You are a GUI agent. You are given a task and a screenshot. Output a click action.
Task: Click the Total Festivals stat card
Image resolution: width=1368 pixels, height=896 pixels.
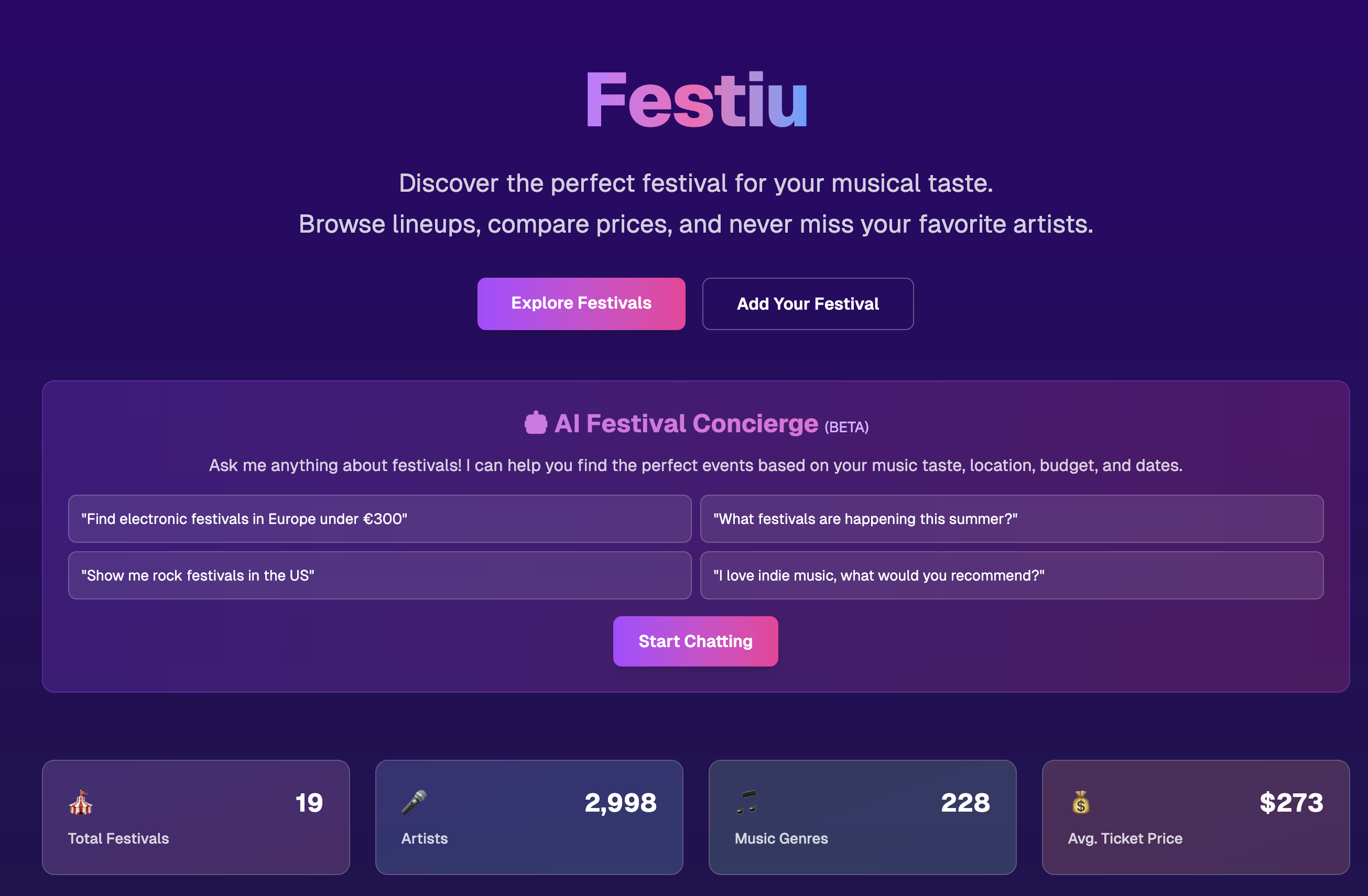click(x=196, y=817)
